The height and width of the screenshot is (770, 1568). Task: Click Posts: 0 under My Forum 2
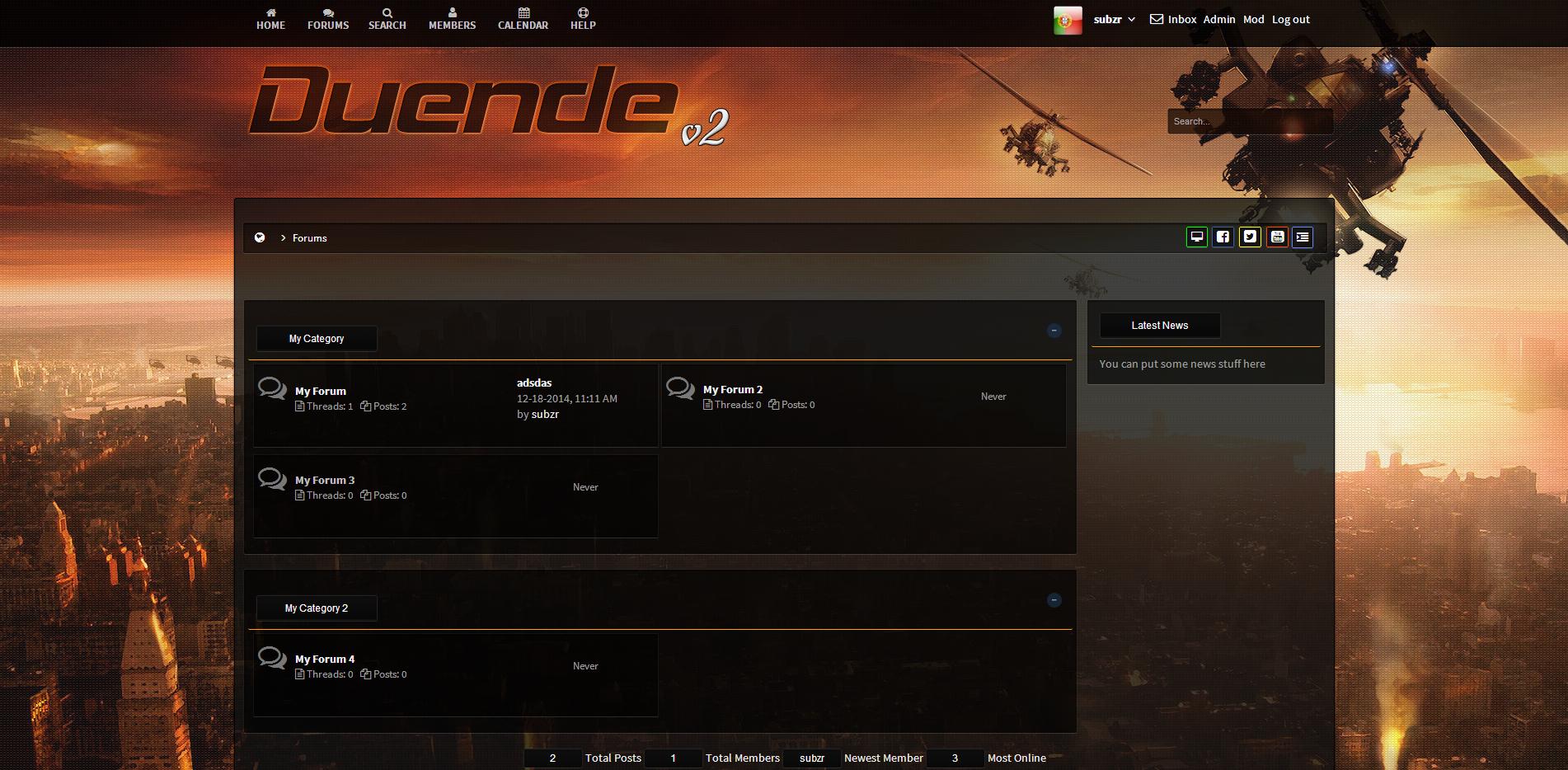pos(791,405)
